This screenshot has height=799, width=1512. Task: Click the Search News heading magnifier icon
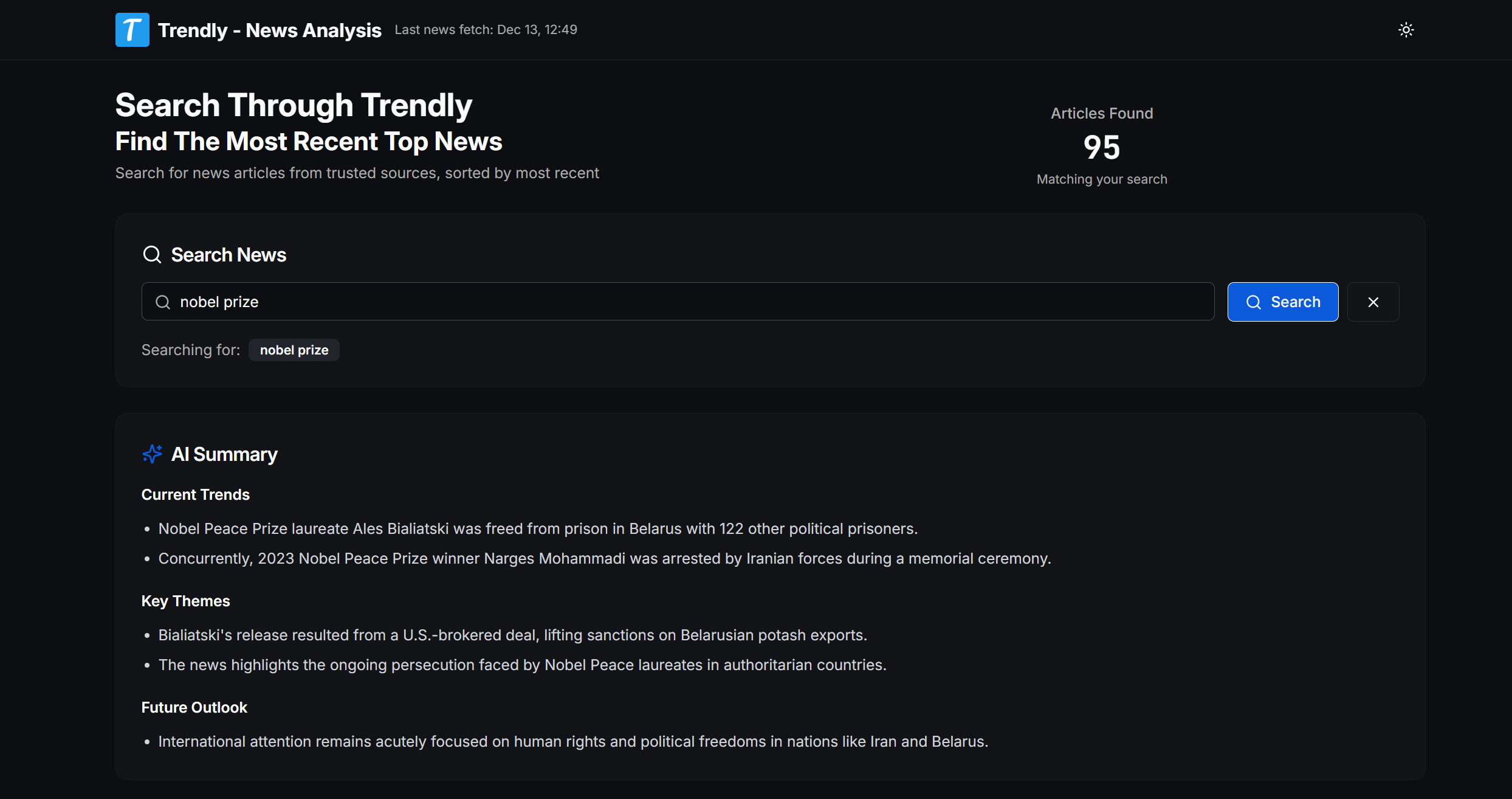click(x=152, y=255)
